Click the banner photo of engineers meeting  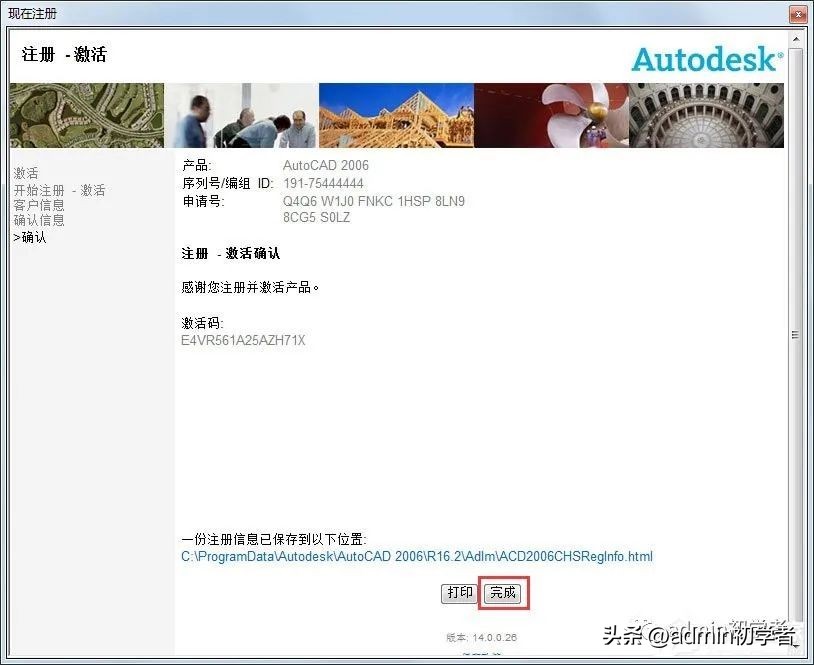pos(240,114)
